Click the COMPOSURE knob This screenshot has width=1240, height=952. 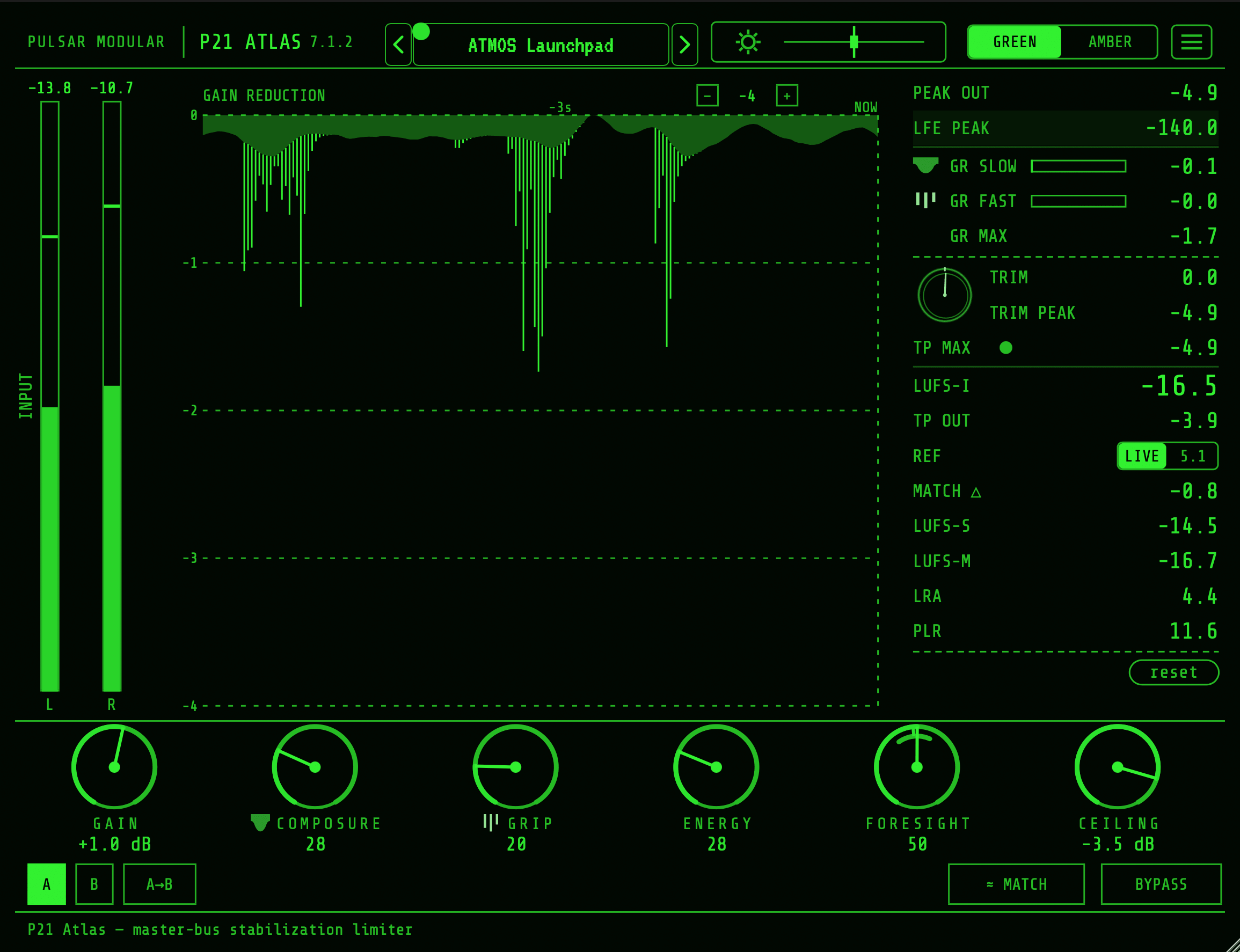(315, 767)
